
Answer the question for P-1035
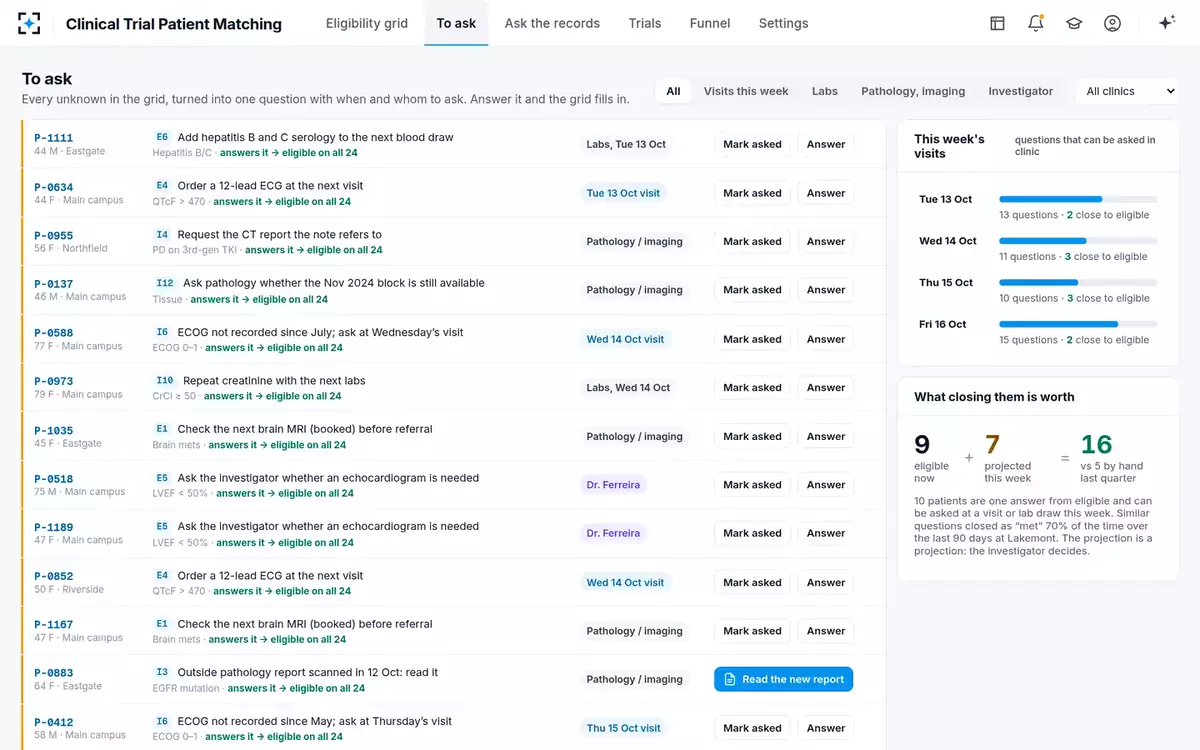click(x=826, y=436)
